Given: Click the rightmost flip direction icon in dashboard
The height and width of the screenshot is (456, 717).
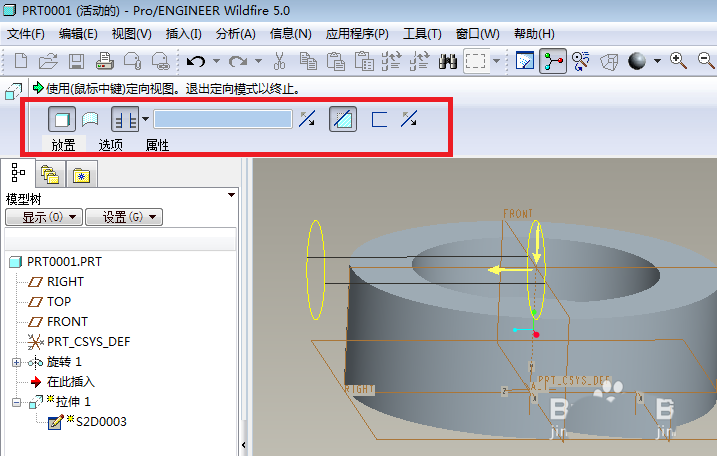Looking at the screenshot, I should click(x=409, y=119).
